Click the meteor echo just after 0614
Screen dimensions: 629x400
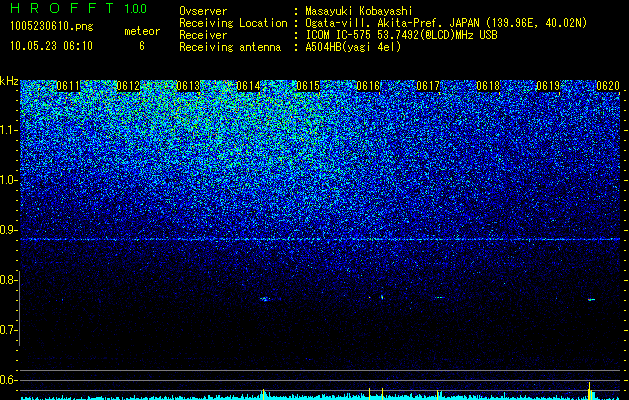coord(265,299)
